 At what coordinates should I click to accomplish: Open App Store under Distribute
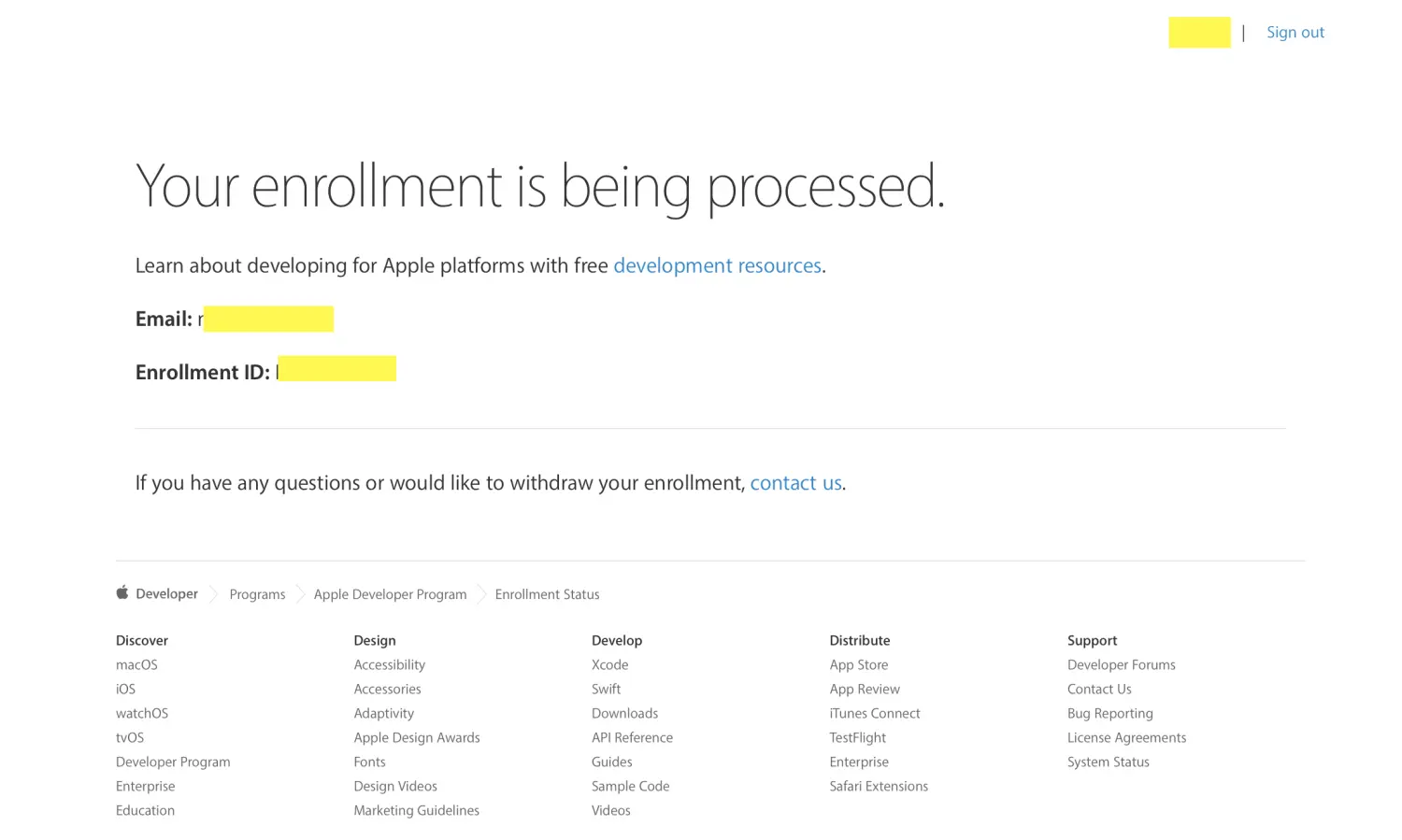[858, 664]
